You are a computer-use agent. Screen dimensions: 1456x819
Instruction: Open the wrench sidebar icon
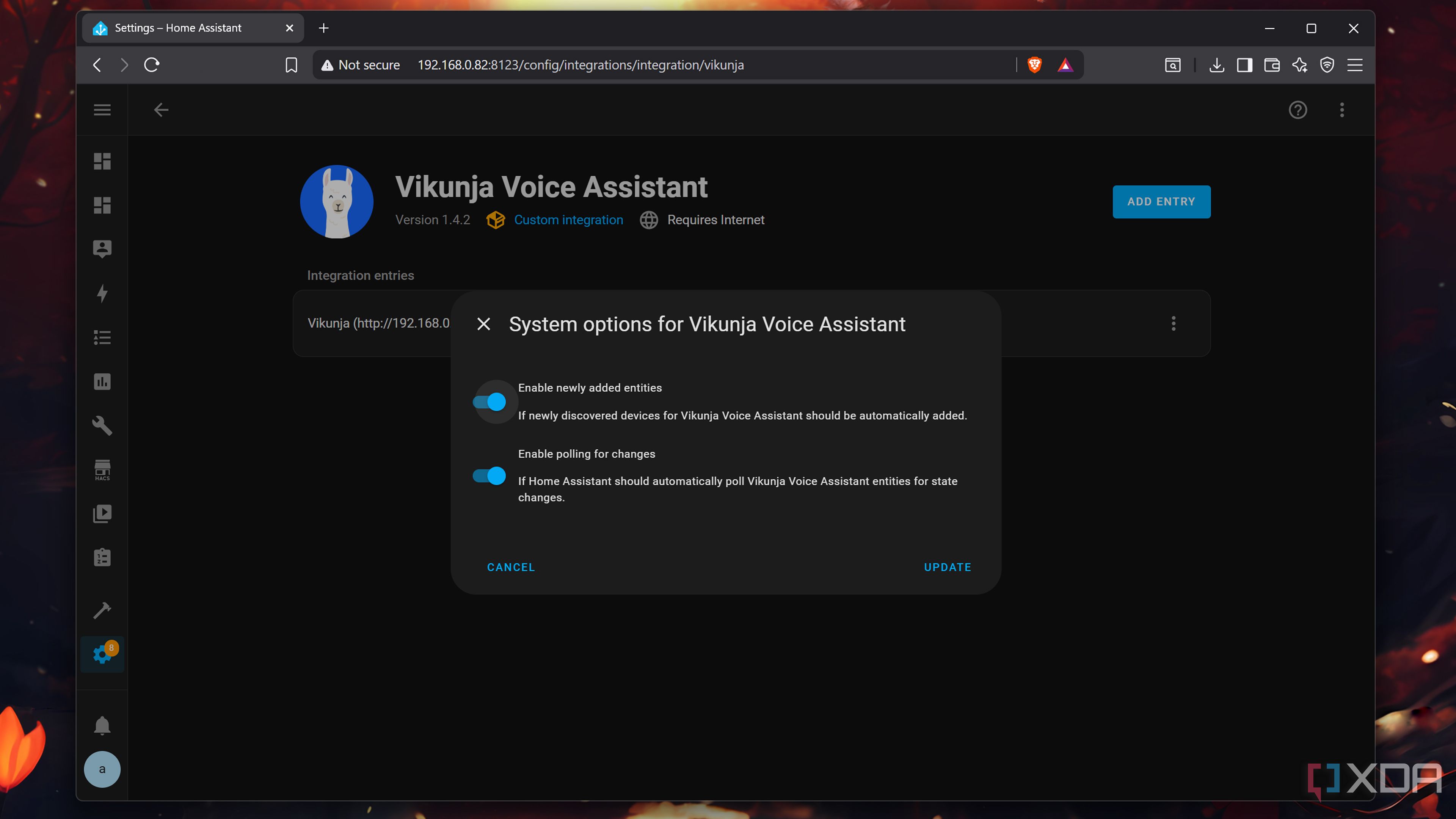102,425
